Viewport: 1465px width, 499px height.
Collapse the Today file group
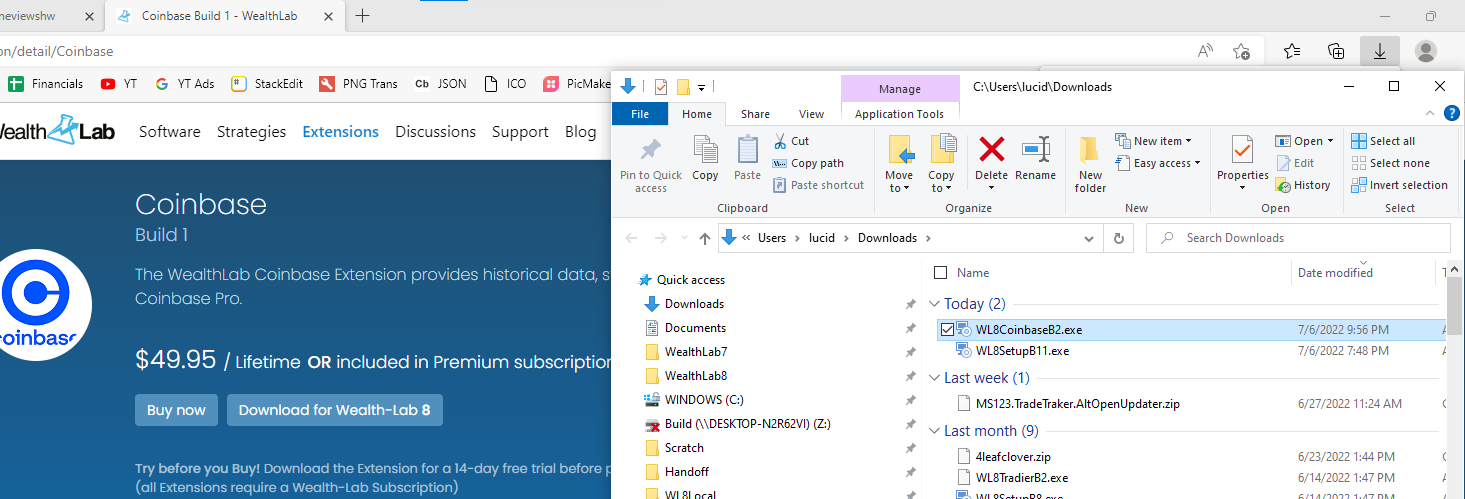pyautogui.click(x=935, y=304)
